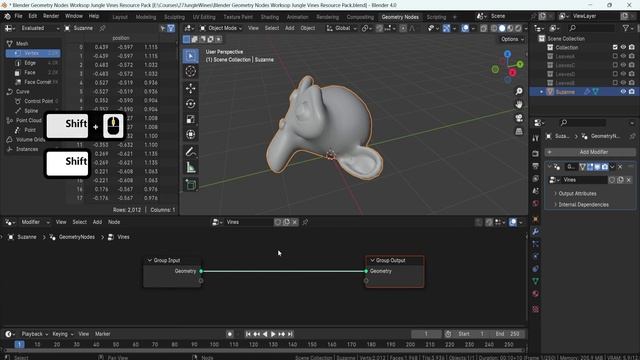This screenshot has height=360, width=640.
Task: Click Suzanne in the outliner
Action: coord(565,92)
